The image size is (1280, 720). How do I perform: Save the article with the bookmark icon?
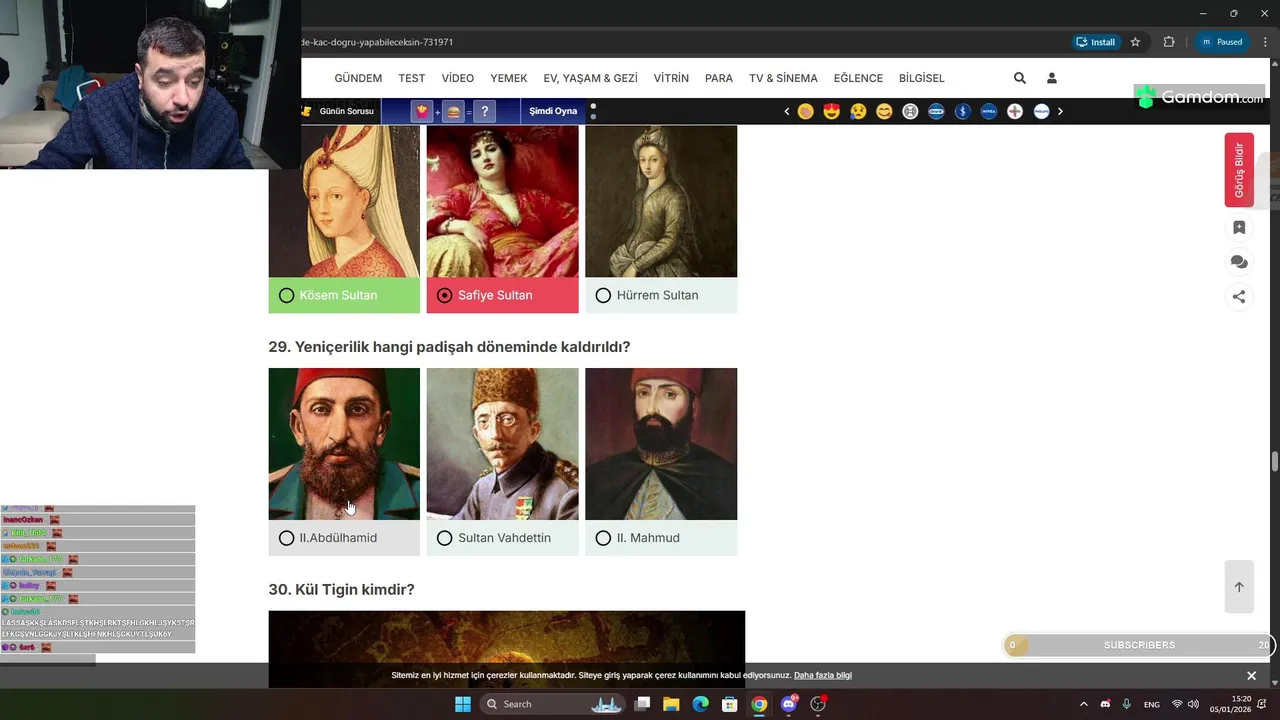pos(1239,228)
